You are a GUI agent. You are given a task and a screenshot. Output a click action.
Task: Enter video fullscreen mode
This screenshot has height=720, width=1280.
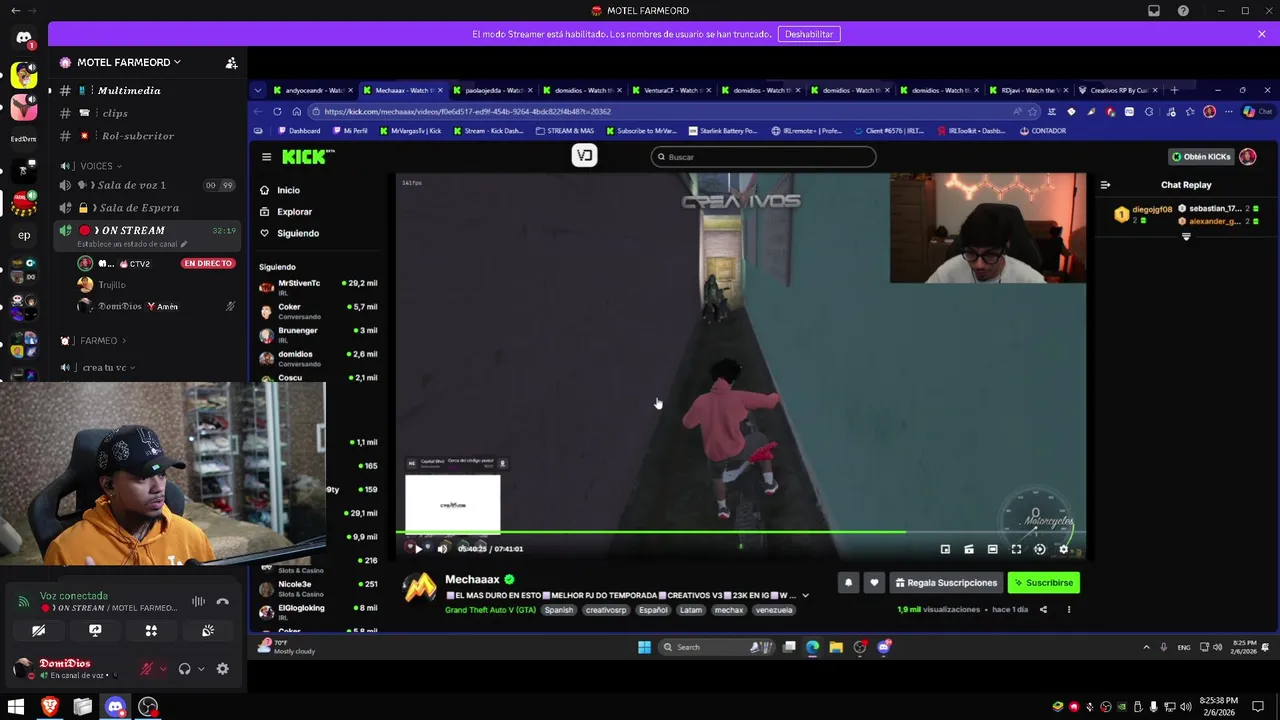coord(1016,549)
